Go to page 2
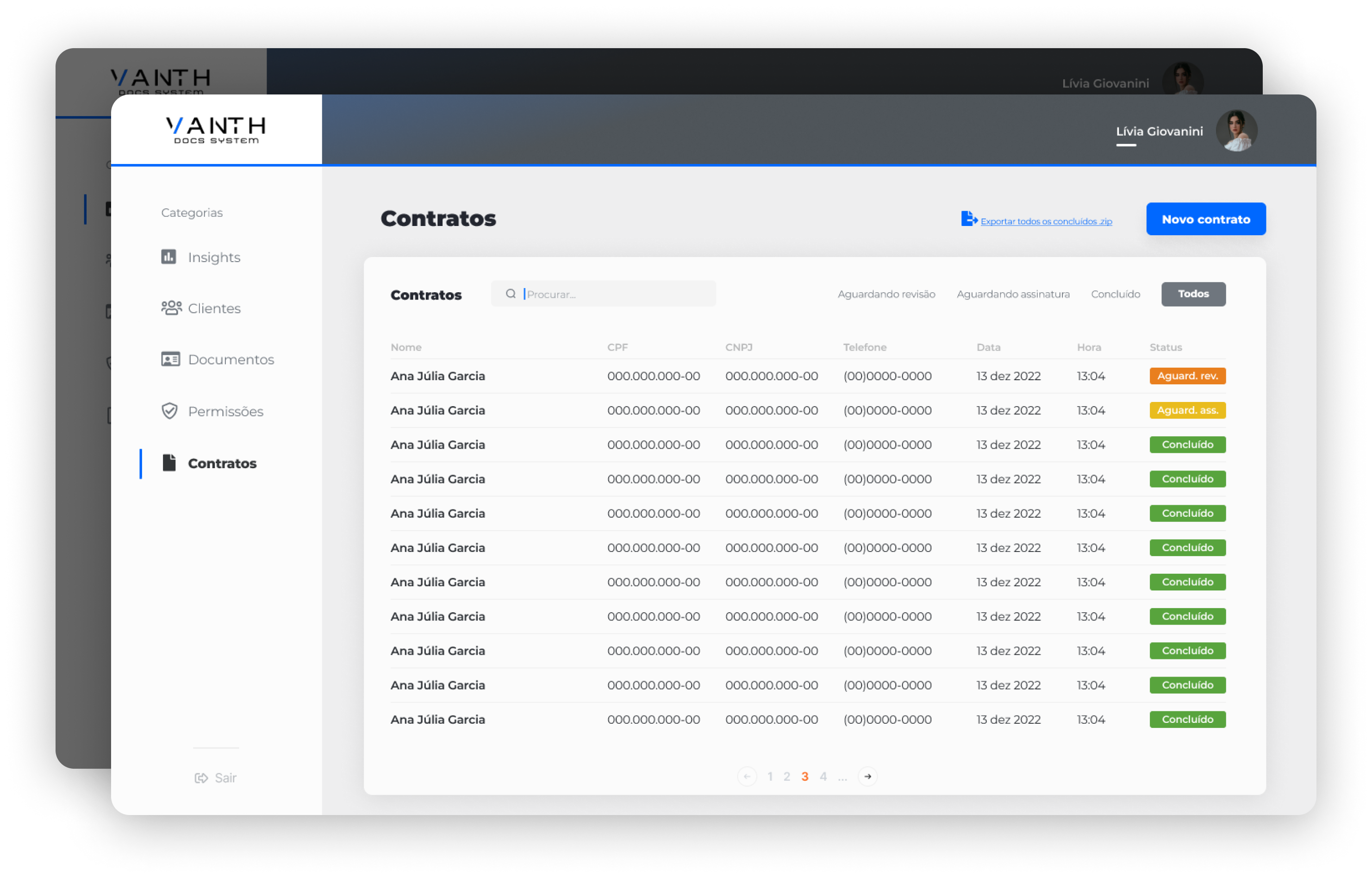Screen dimensions: 1372x878 [x=787, y=776]
